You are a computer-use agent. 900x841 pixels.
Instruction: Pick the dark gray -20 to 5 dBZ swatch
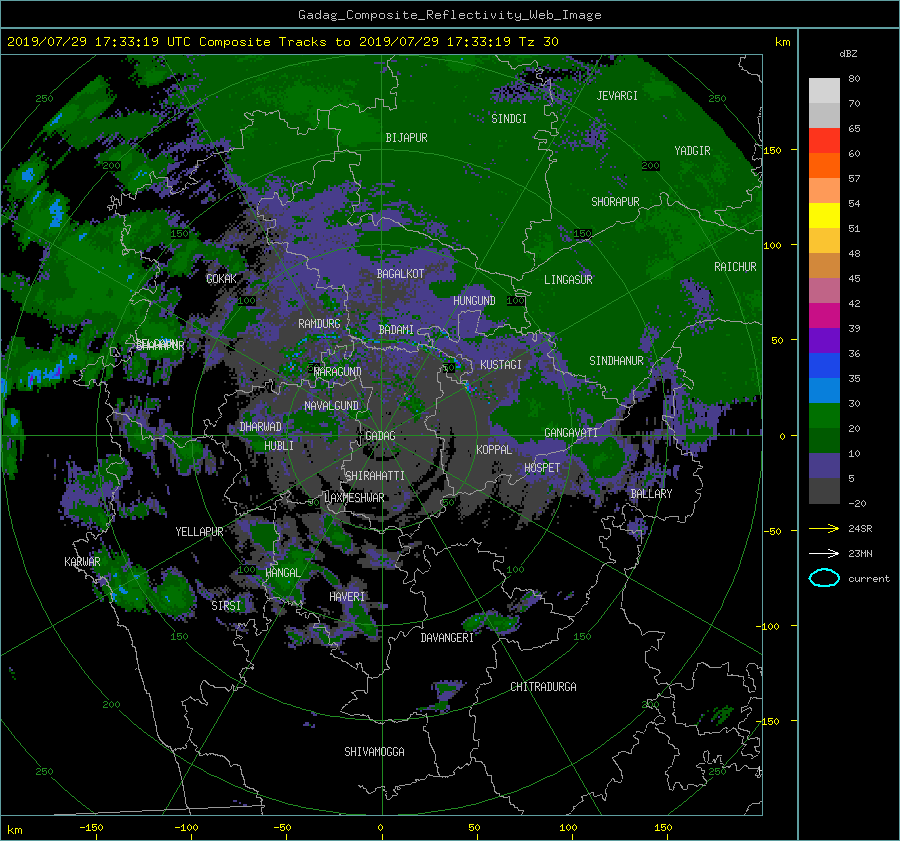[824, 491]
